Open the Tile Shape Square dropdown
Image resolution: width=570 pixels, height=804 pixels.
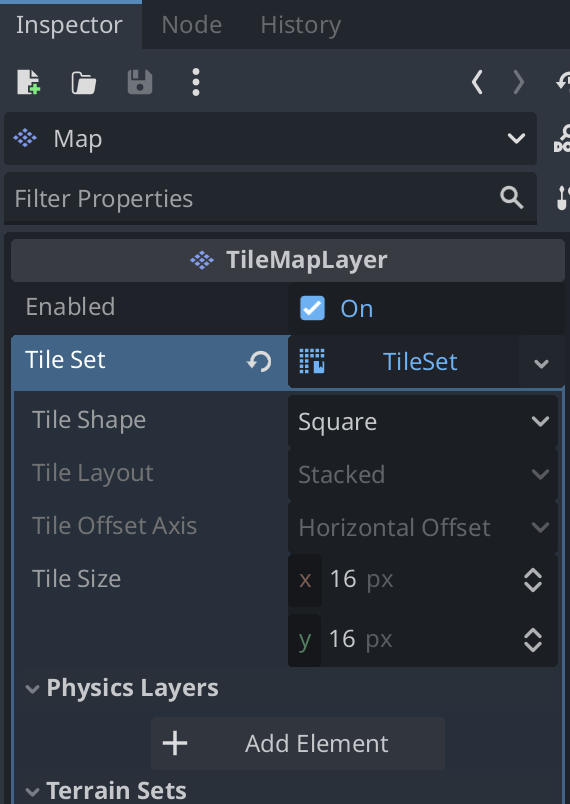(x=423, y=421)
